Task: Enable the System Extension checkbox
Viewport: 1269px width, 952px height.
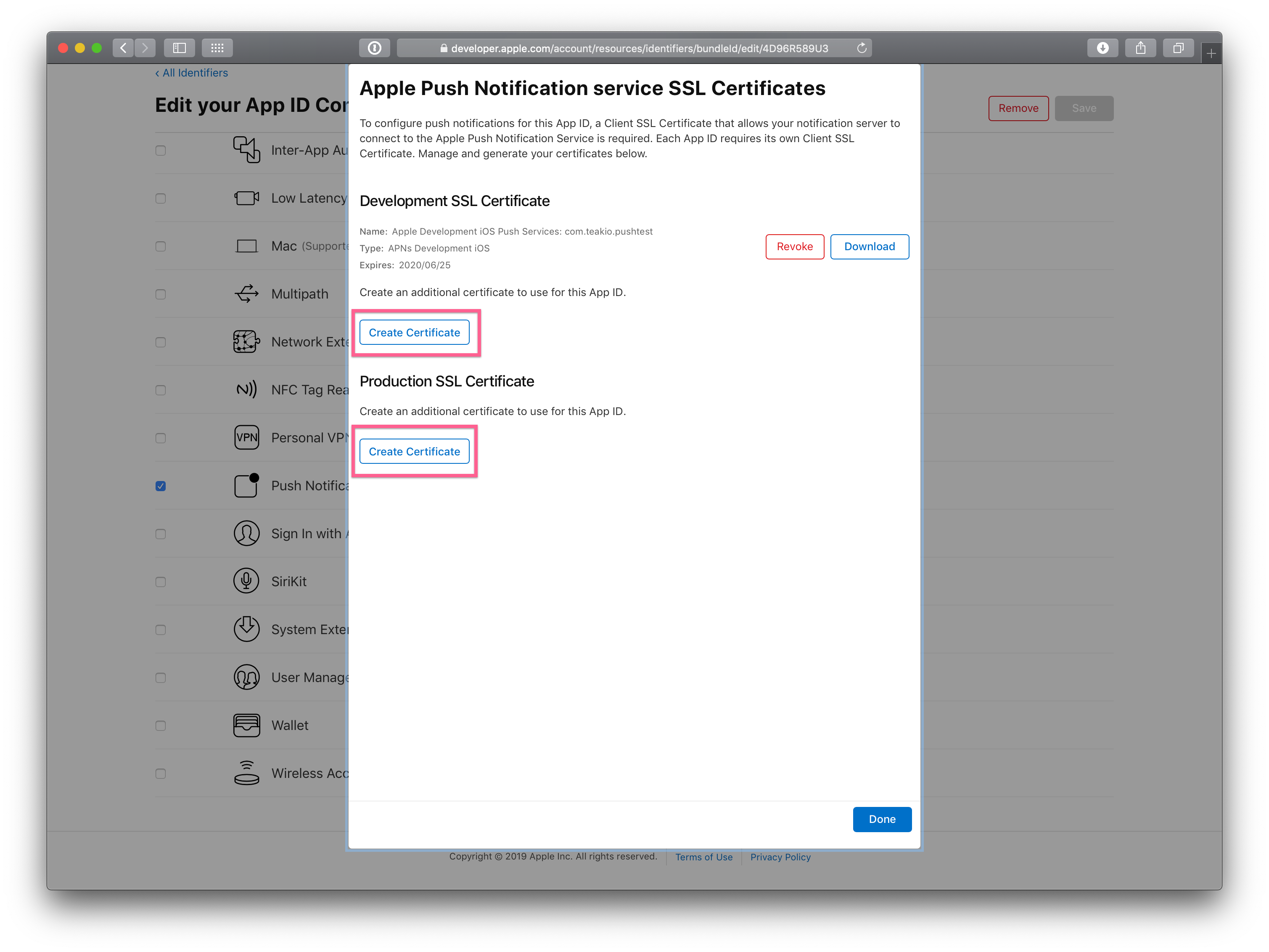Action: pos(161,630)
